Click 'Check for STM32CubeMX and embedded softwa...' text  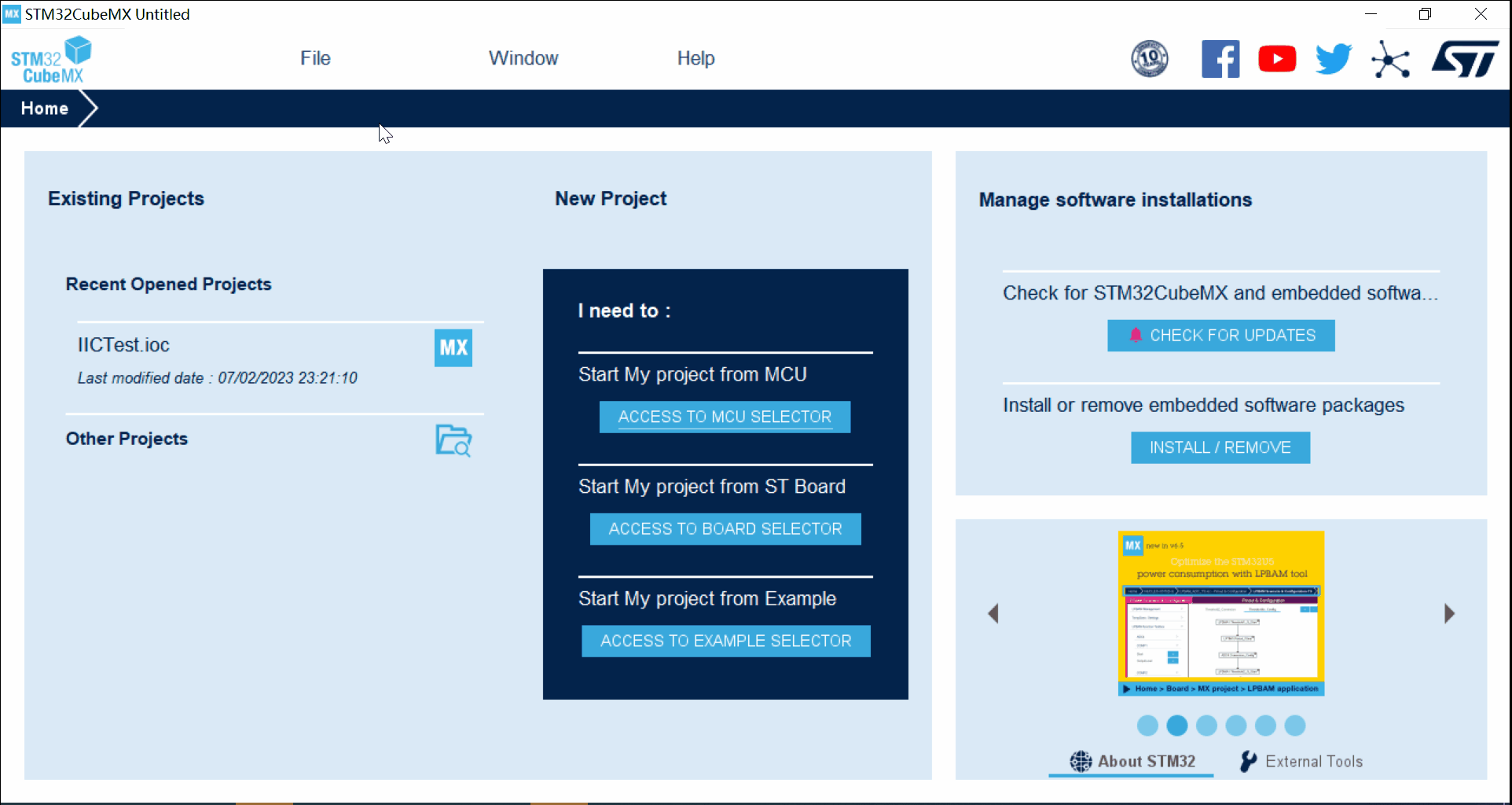pos(1220,293)
